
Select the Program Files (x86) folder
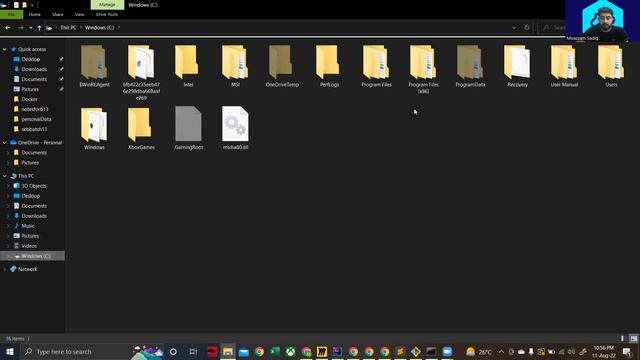click(423, 70)
